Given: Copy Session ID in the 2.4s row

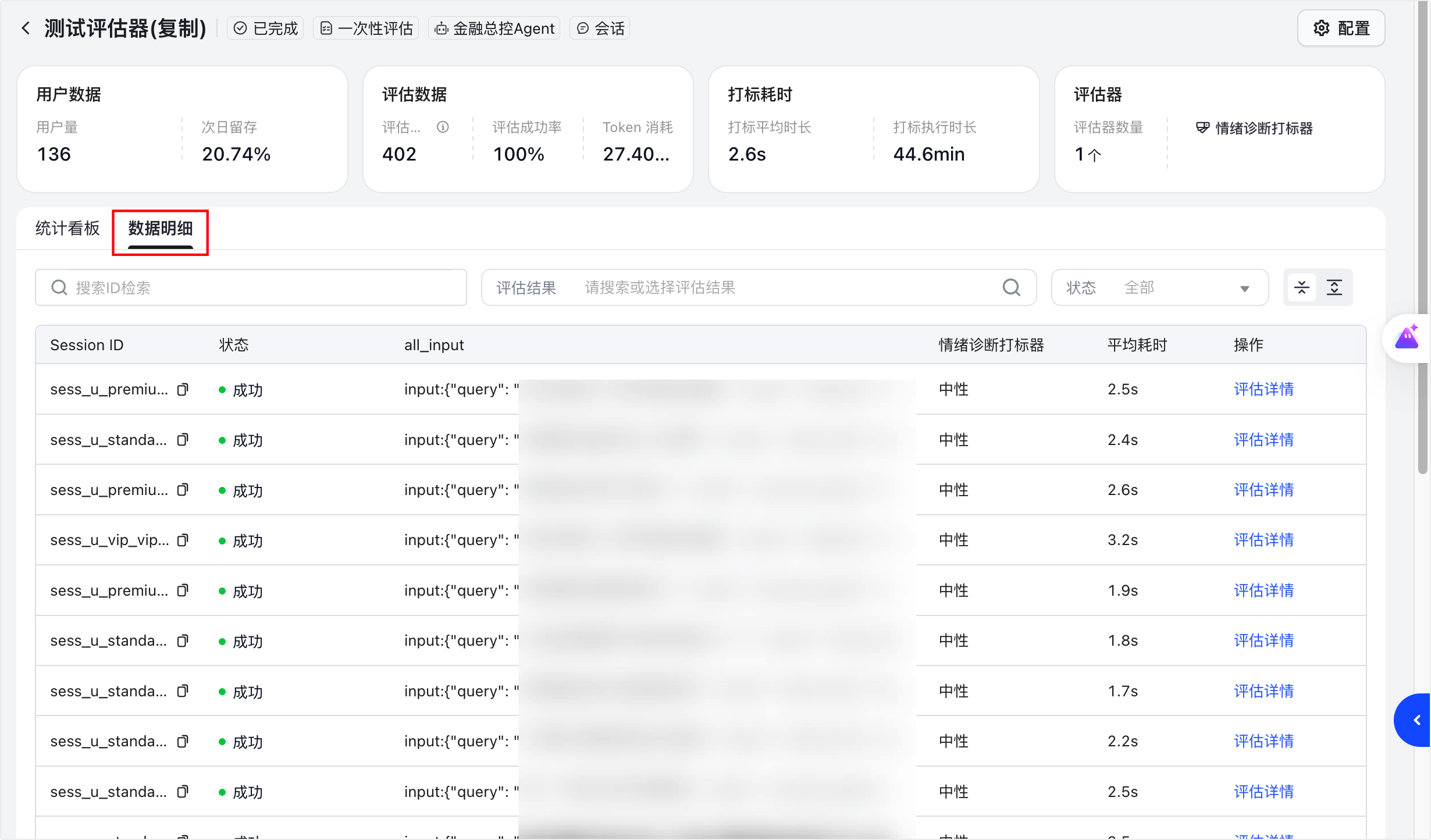Looking at the screenshot, I should pos(183,440).
